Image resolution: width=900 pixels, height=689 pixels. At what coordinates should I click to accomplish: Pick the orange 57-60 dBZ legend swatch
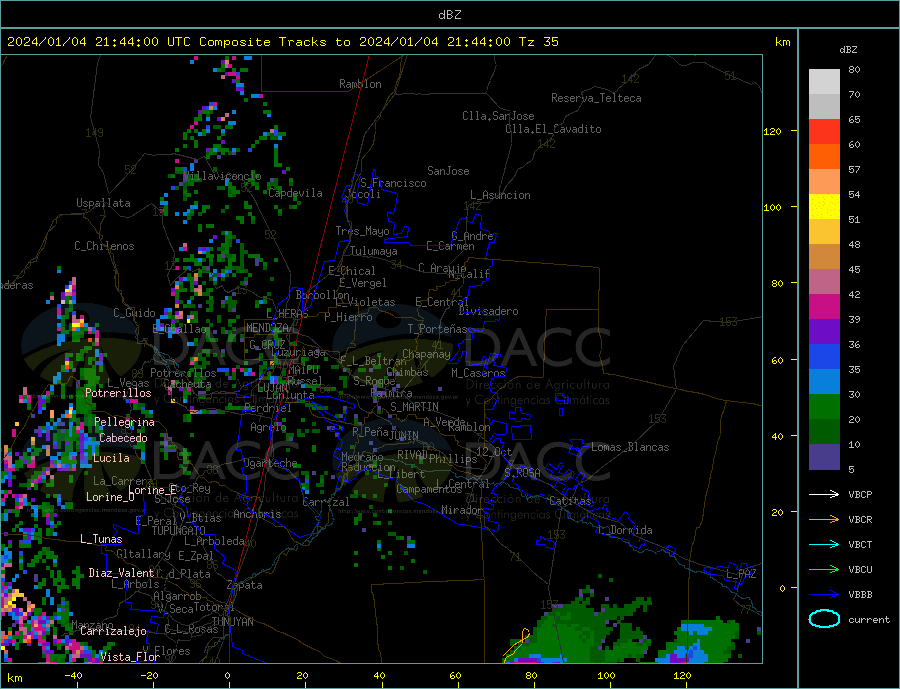pos(824,157)
